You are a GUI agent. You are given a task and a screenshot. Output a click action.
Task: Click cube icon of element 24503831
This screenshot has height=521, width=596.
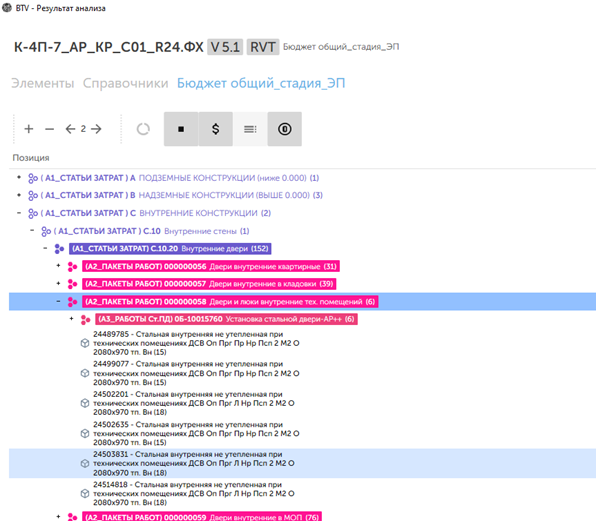tap(85, 464)
